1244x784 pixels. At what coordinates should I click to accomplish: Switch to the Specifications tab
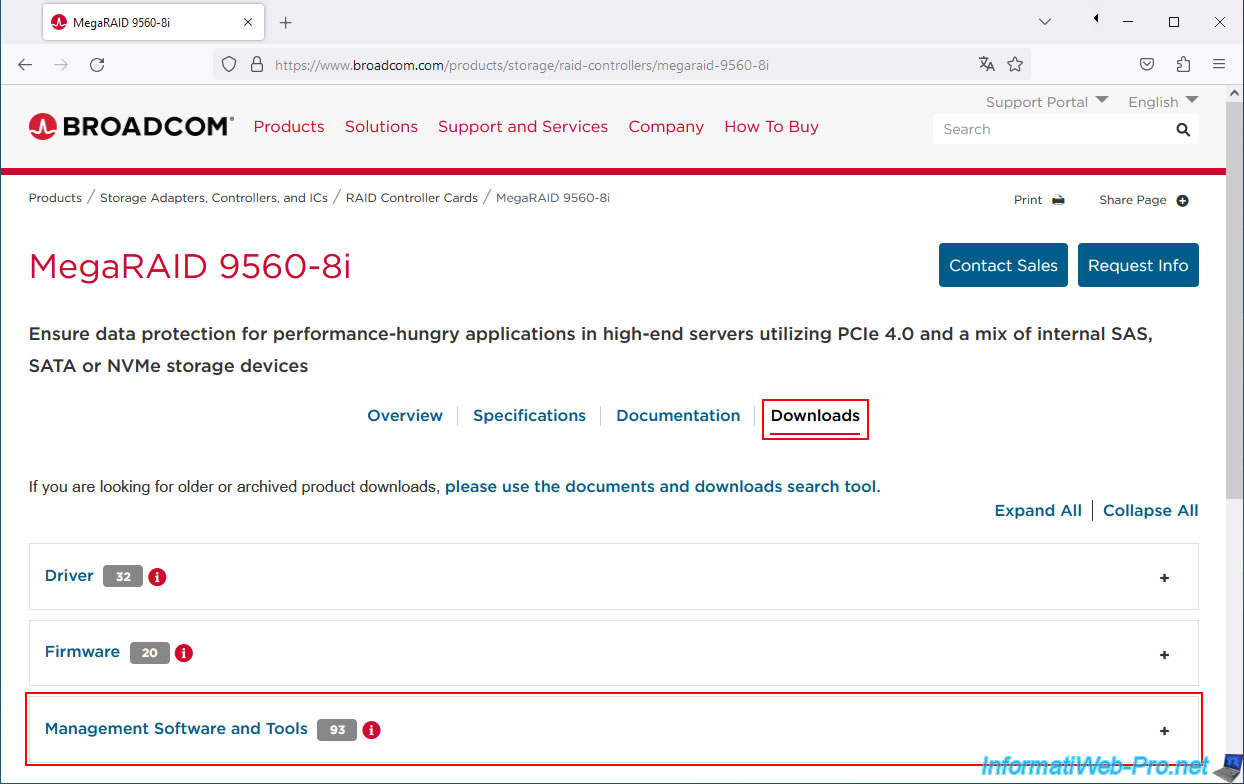(x=529, y=416)
